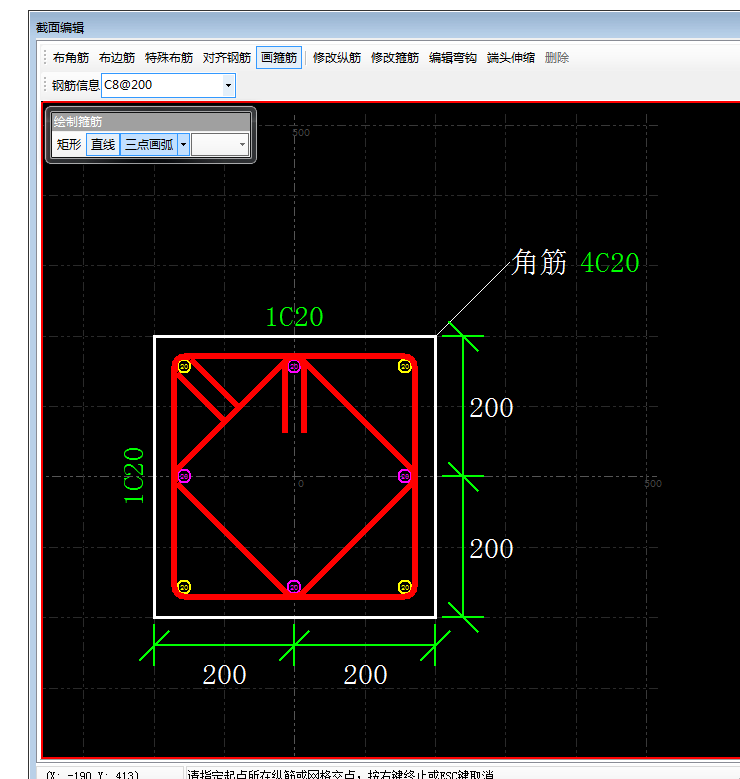This screenshot has height=779, width=740.
Task: Click the lower vertical 200 dimension
Action: click(x=491, y=549)
